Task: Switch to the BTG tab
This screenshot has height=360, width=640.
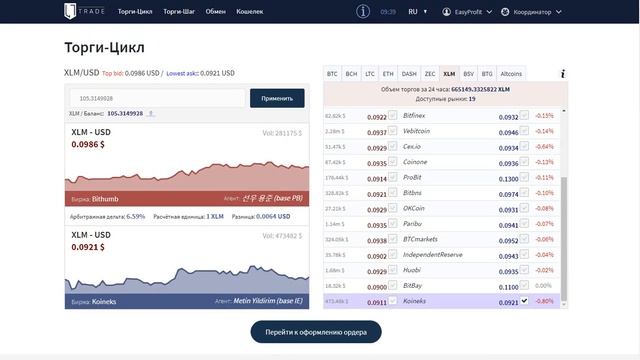Action: [487, 74]
